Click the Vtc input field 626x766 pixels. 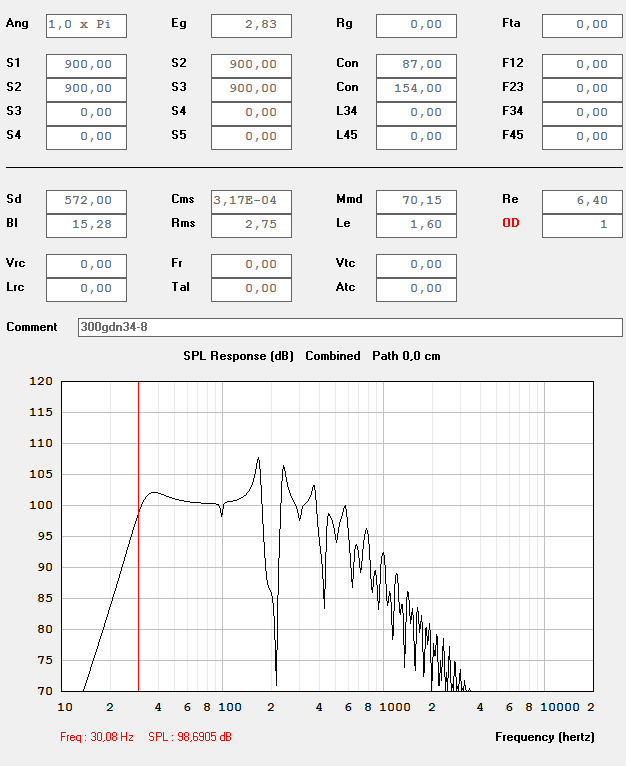click(416, 266)
